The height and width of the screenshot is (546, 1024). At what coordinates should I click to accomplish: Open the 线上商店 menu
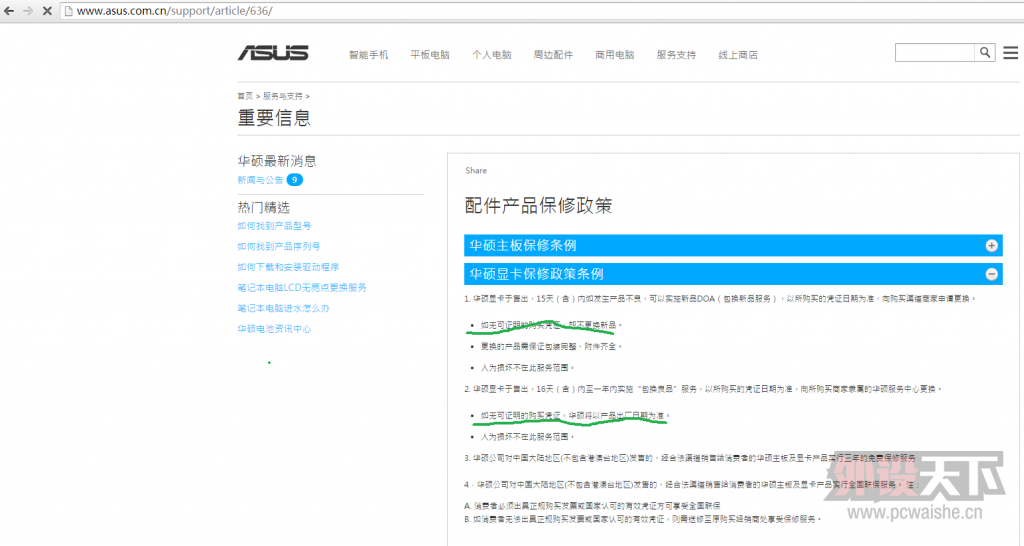738,55
